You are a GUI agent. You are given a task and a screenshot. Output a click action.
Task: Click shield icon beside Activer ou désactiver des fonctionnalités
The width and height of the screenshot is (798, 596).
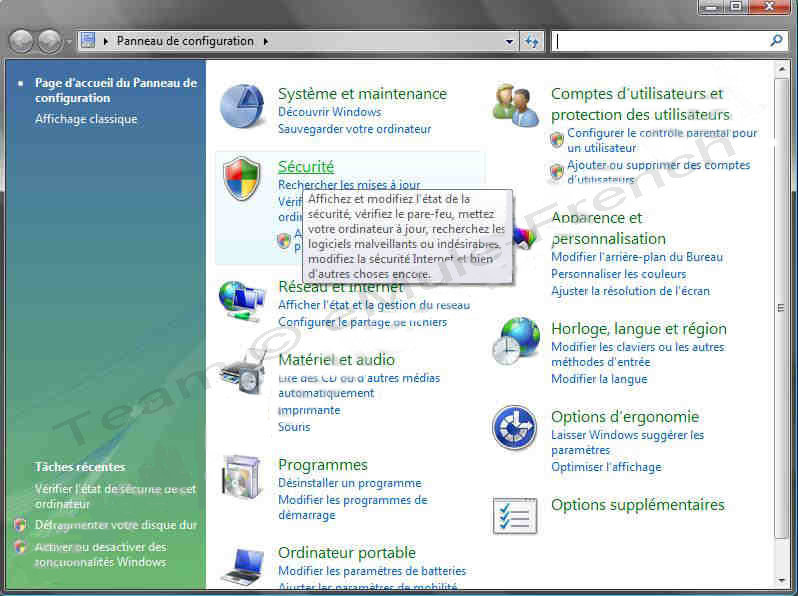coord(20,547)
